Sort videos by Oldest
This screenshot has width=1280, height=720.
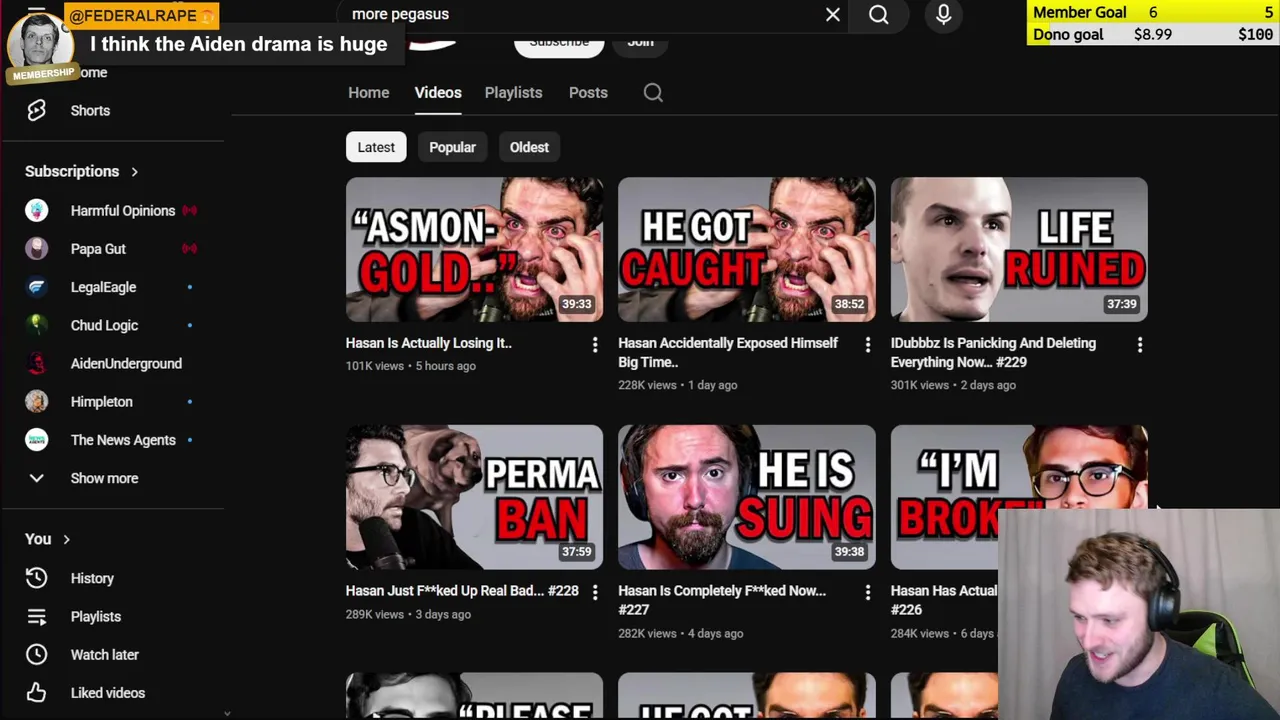click(x=529, y=147)
